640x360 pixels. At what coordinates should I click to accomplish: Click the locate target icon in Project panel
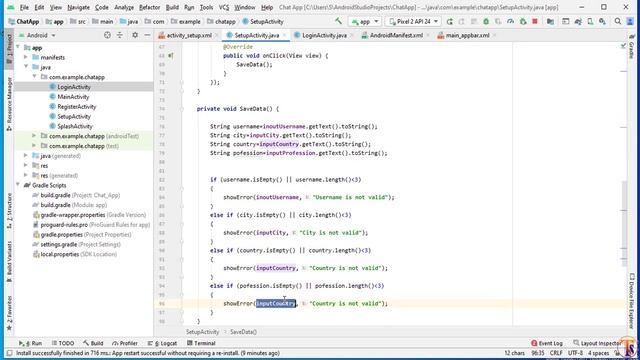107,36
